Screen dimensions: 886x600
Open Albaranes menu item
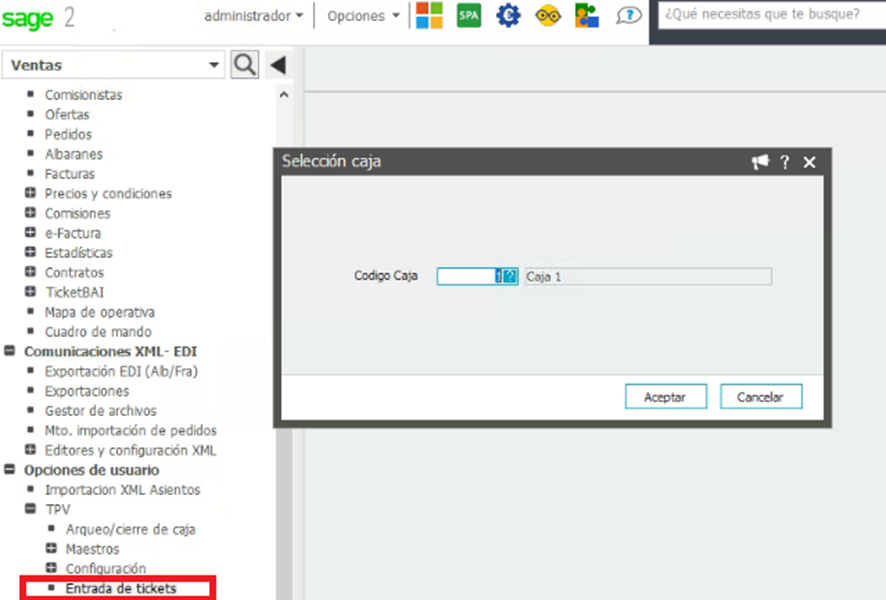(x=74, y=154)
